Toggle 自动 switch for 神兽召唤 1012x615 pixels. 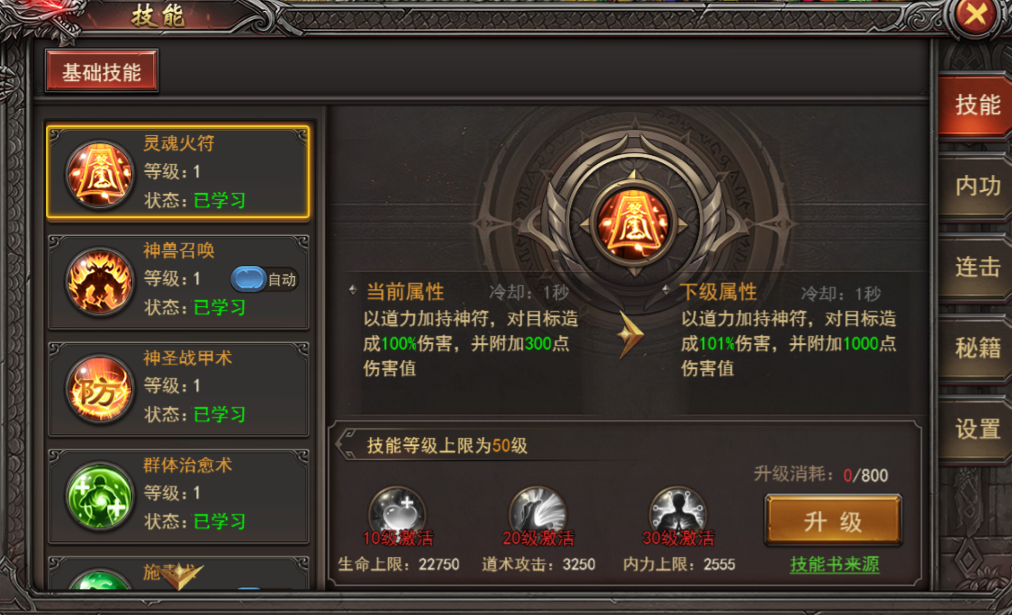point(248,279)
